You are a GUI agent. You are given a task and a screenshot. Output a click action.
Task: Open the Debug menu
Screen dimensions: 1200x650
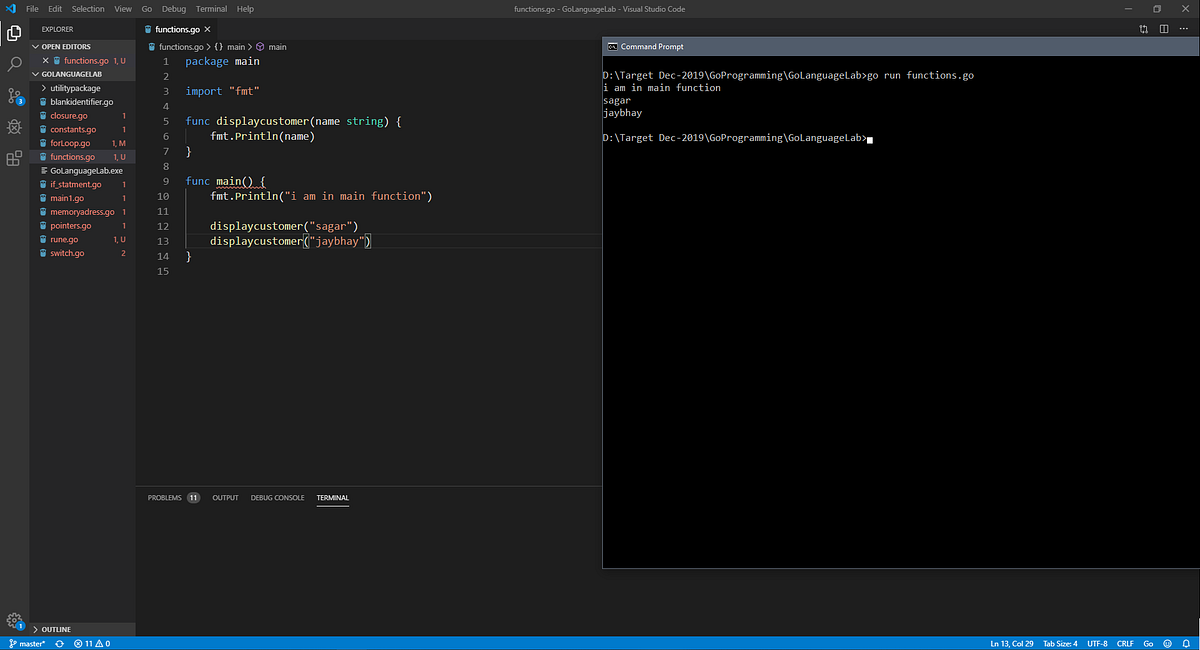[x=174, y=9]
